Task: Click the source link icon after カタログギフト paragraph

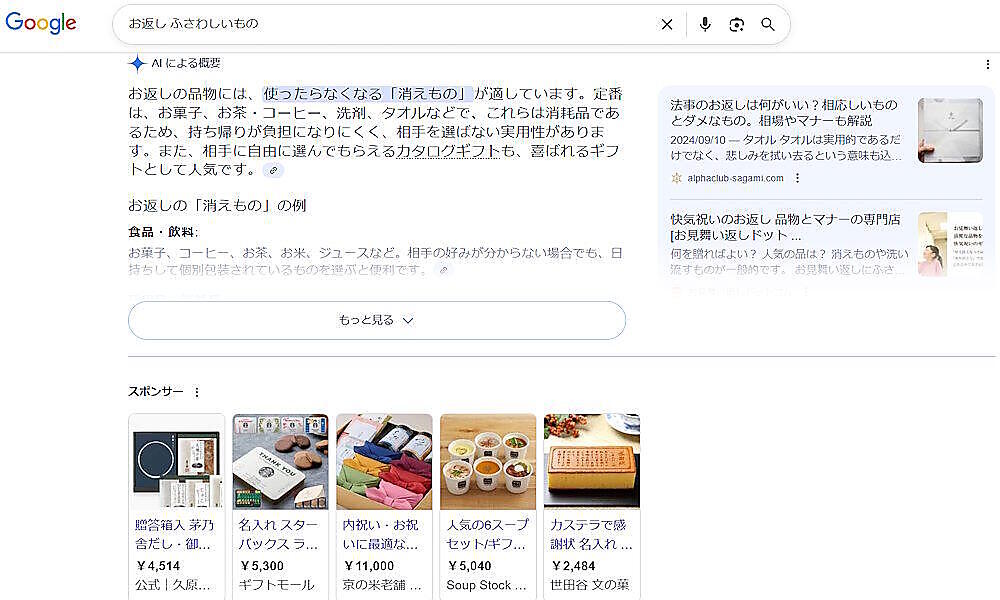Action: (273, 171)
